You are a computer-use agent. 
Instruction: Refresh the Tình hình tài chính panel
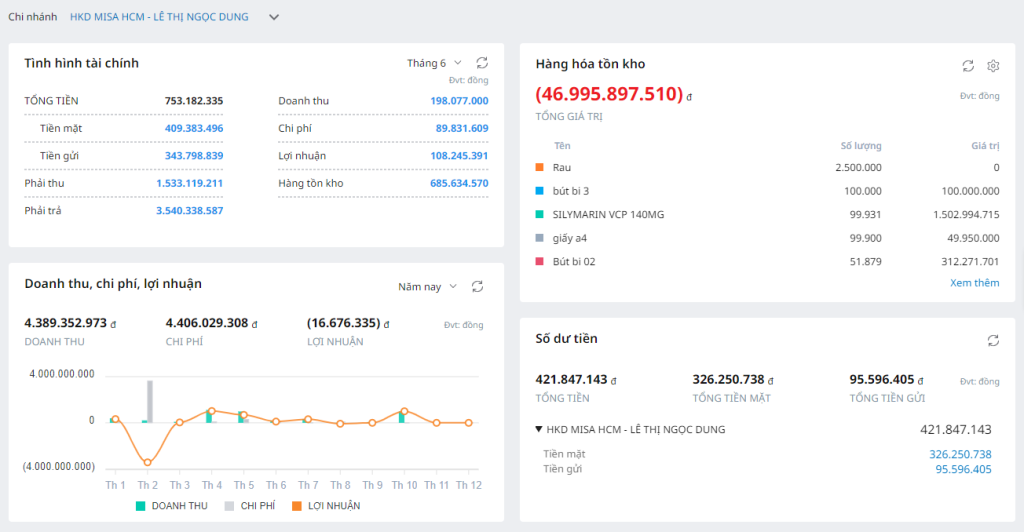click(482, 63)
